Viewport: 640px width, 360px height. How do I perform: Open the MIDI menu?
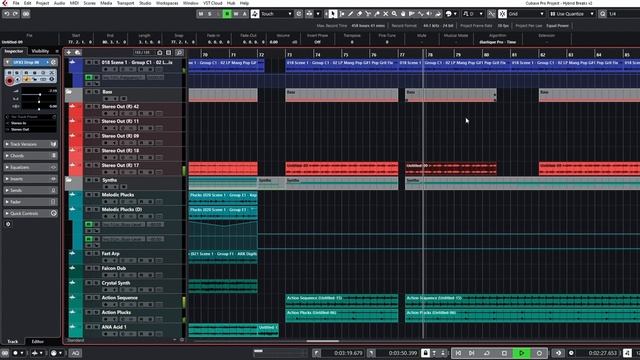pyautogui.click(x=74, y=3)
